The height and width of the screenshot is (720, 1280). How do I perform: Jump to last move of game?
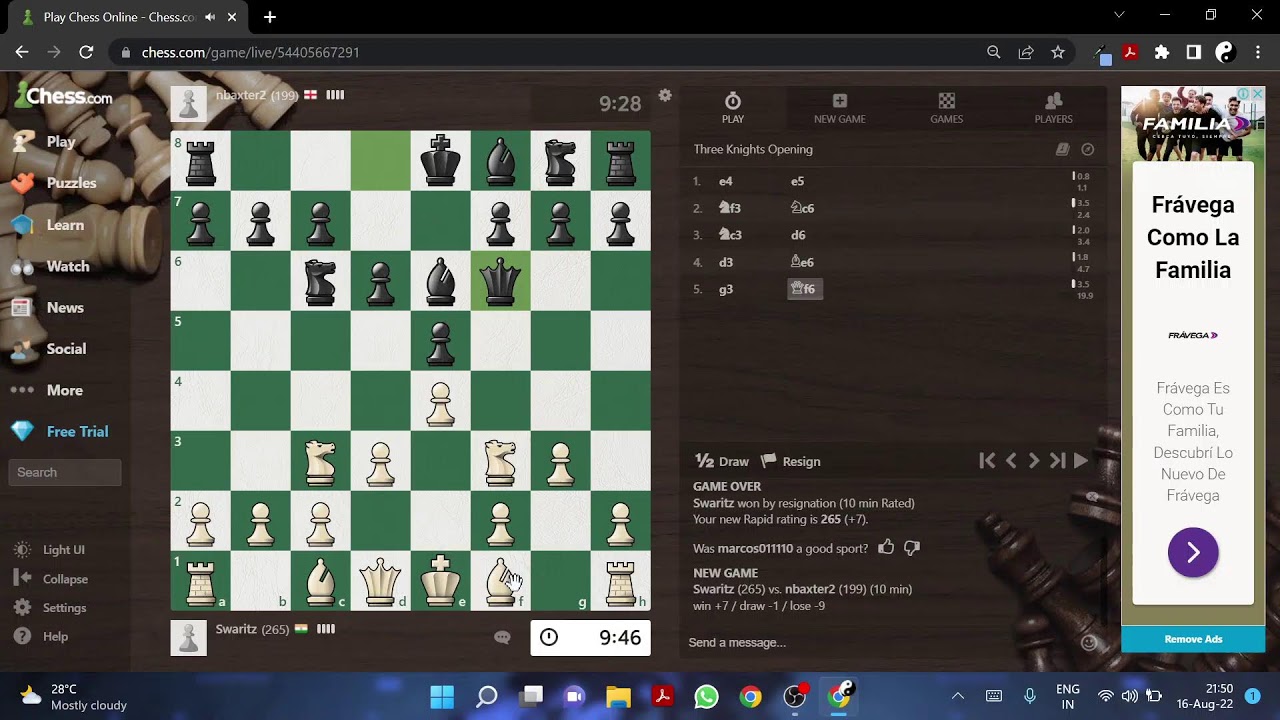coord(1057,461)
